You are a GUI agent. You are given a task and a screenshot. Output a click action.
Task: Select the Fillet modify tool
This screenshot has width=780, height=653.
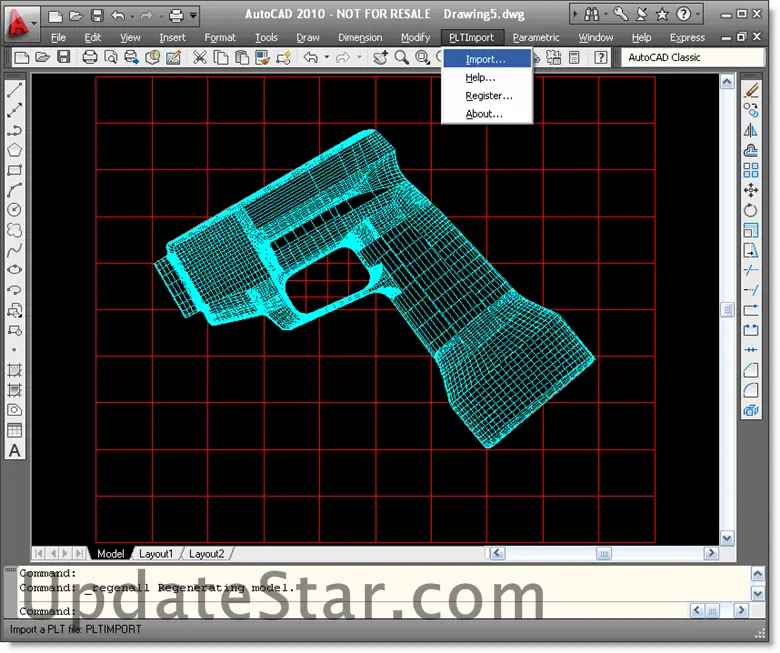[x=751, y=390]
